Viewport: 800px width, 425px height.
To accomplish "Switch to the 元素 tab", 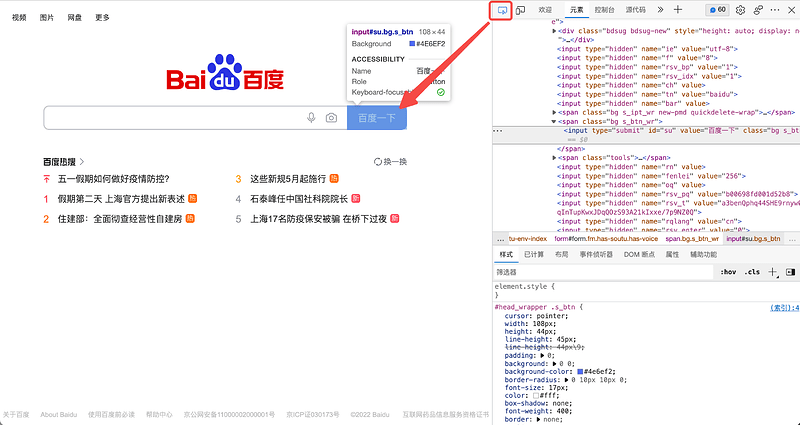I will click(577, 10).
